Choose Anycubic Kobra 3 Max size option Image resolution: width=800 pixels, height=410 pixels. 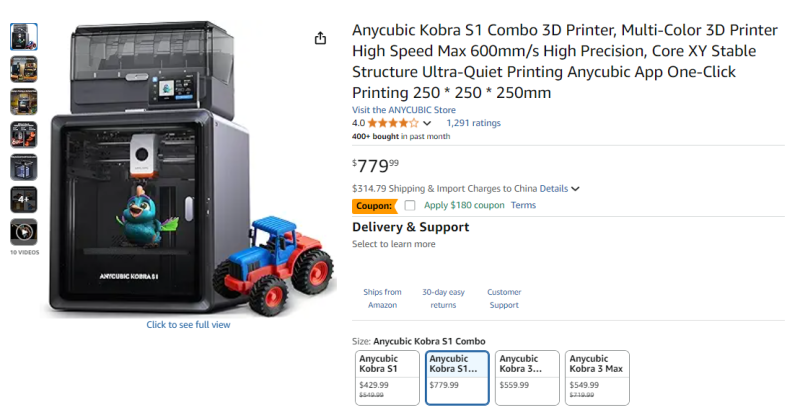pyautogui.click(x=597, y=378)
